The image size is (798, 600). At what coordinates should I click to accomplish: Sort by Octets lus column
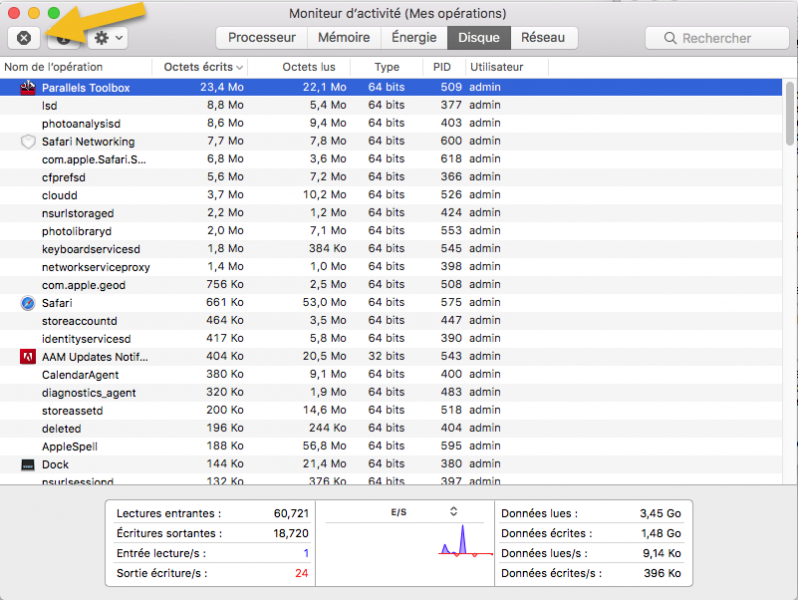click(x=299, y=67)
